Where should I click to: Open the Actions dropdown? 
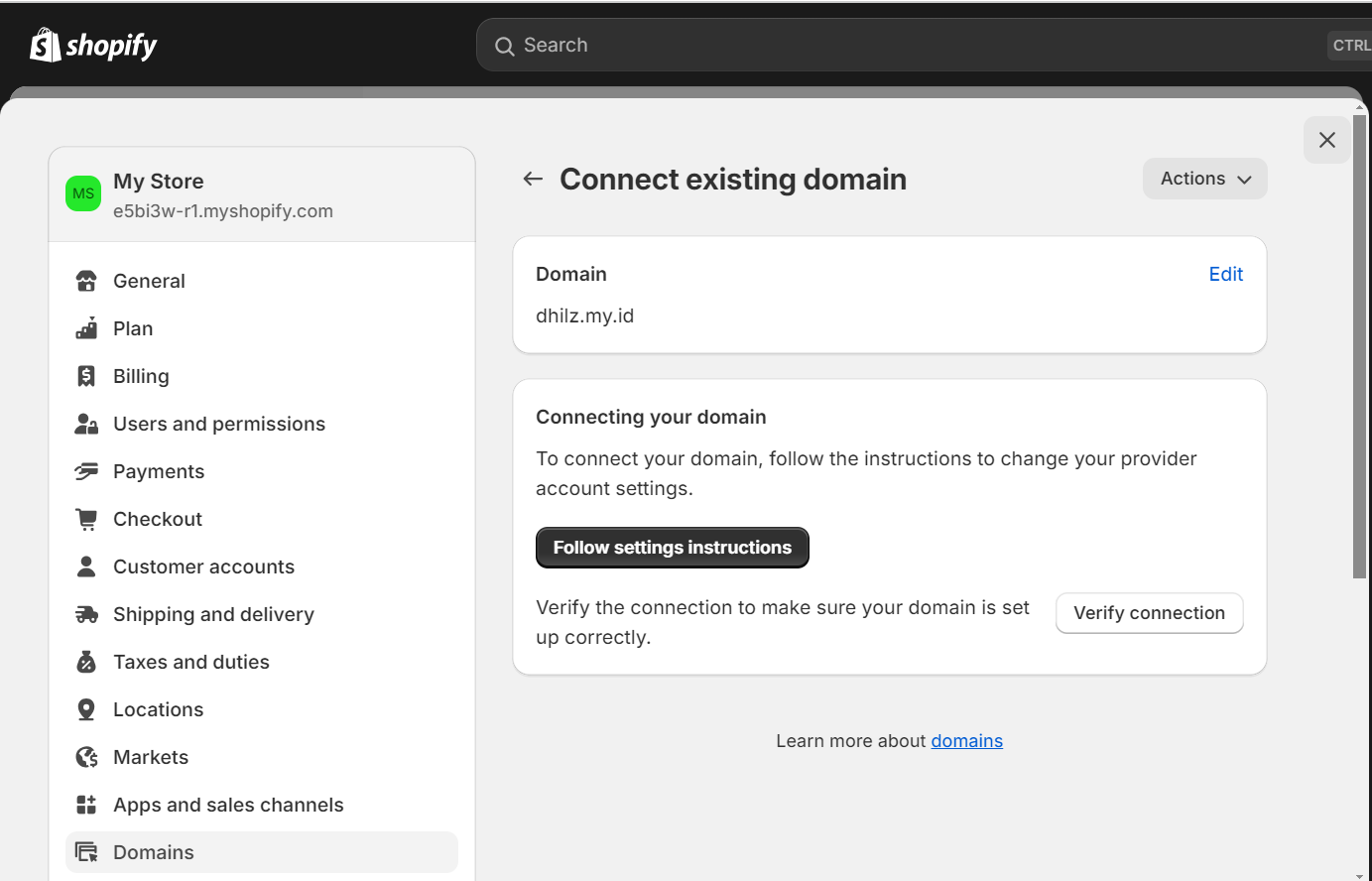point(1205,179)
